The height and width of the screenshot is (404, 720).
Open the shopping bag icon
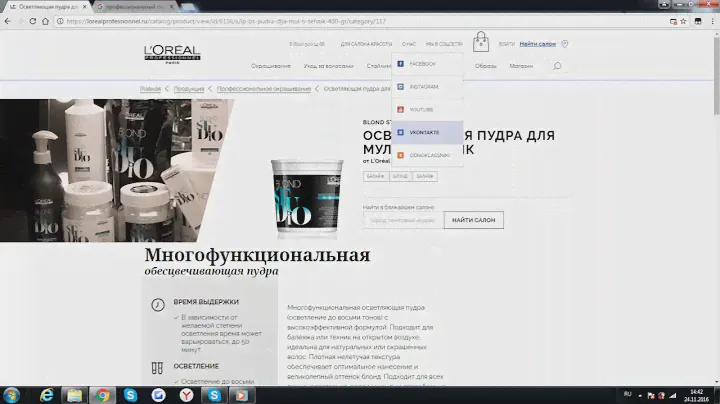482,43
